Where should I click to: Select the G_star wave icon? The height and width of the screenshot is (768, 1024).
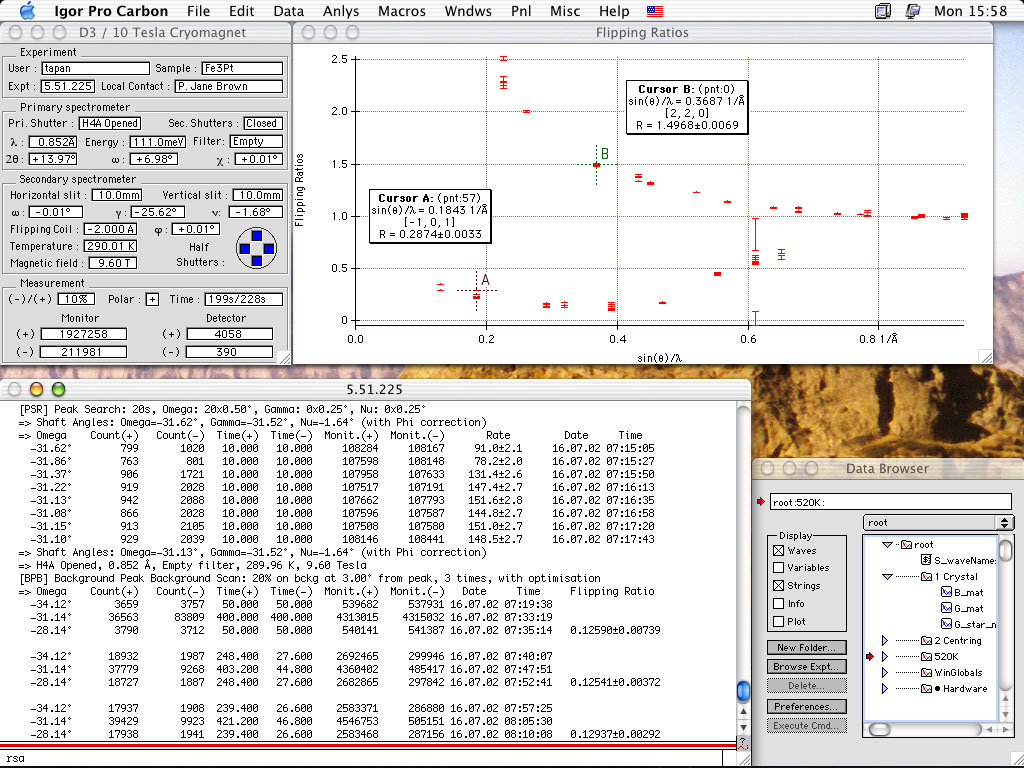tap(946, 624)
